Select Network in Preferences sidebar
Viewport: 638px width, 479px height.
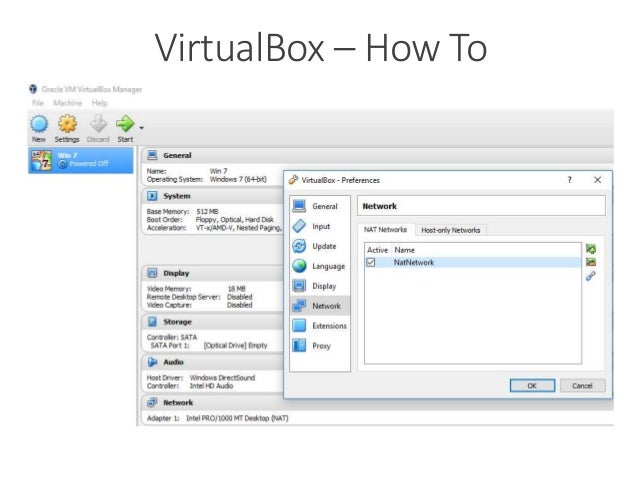coord(320,306)
